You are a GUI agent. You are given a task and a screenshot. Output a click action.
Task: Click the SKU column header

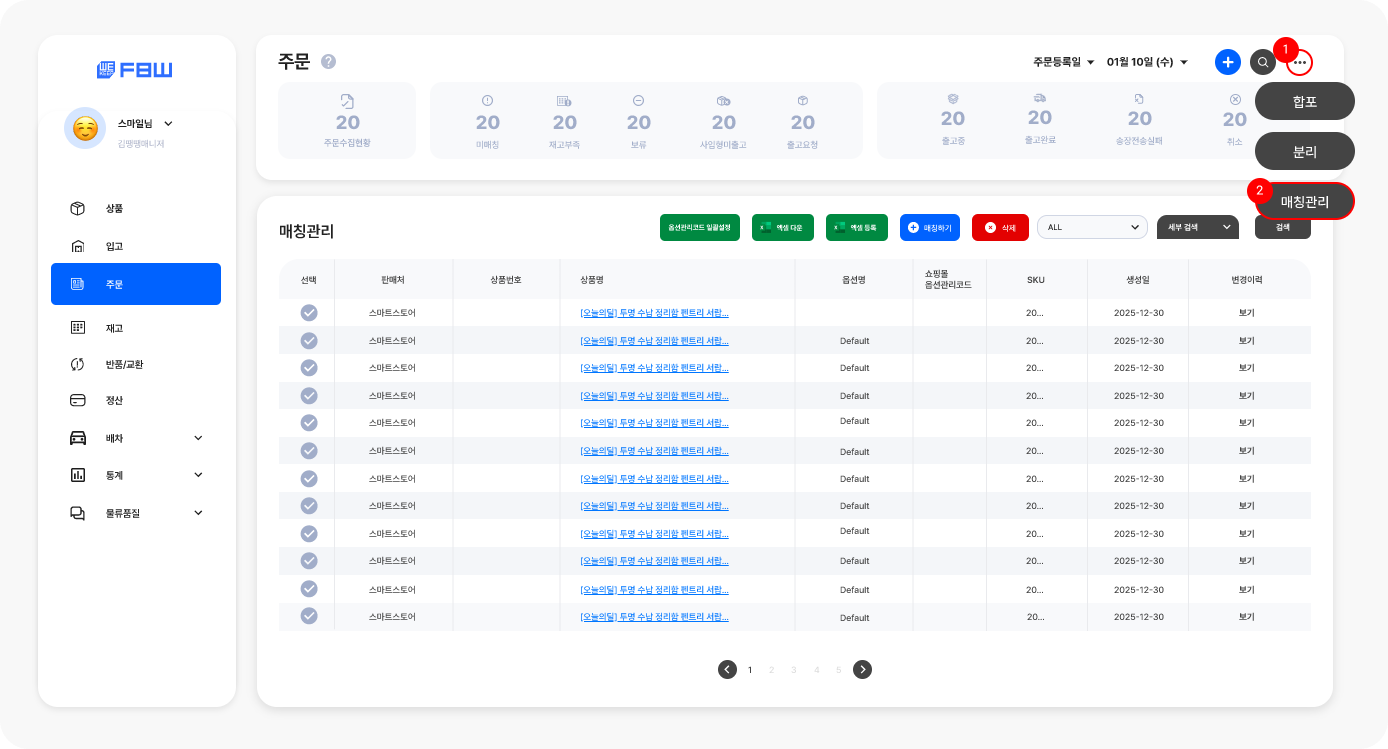[x=1035, y=280]
